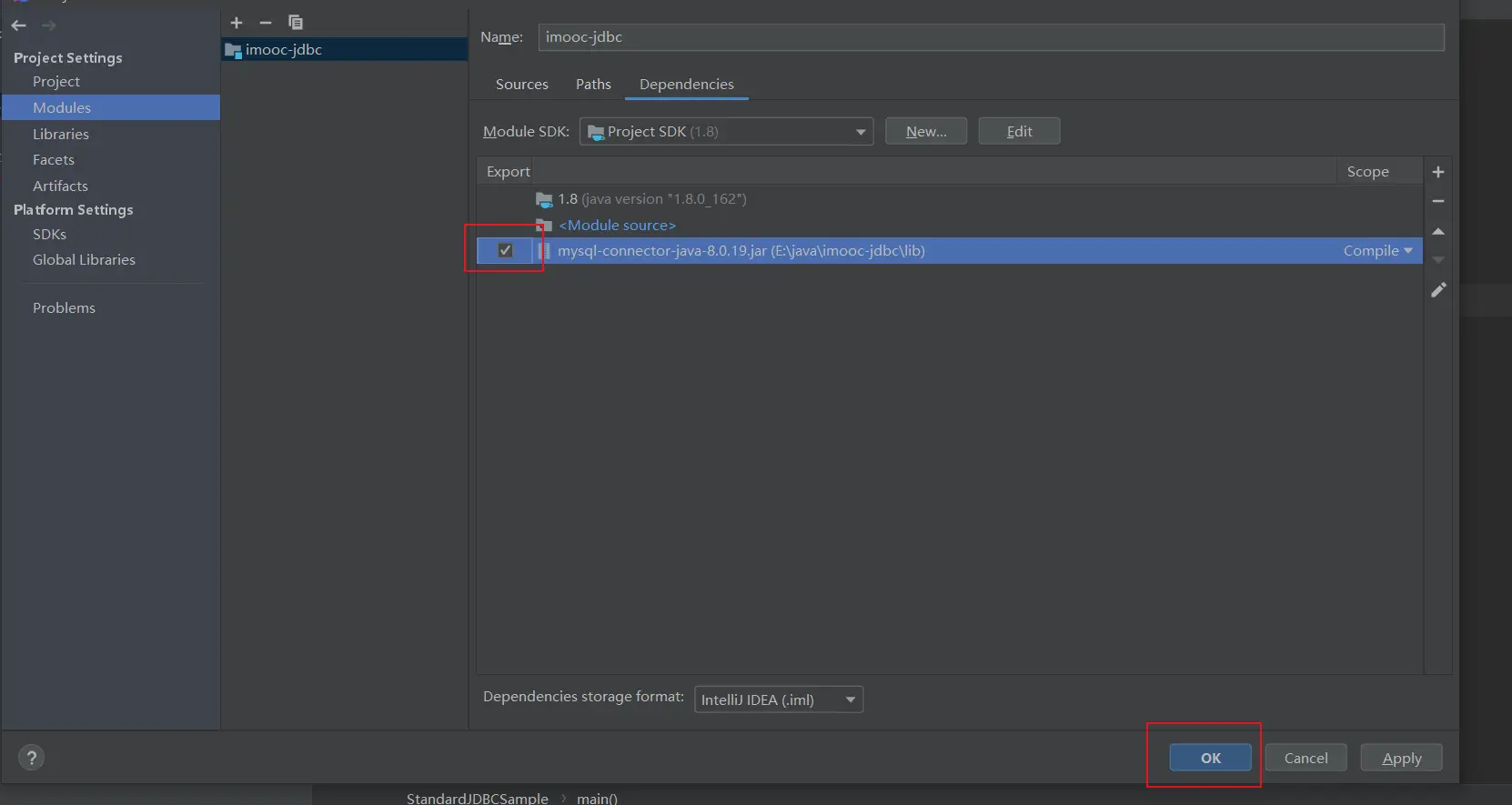Switch to the Sources tab

coord(521,85)
